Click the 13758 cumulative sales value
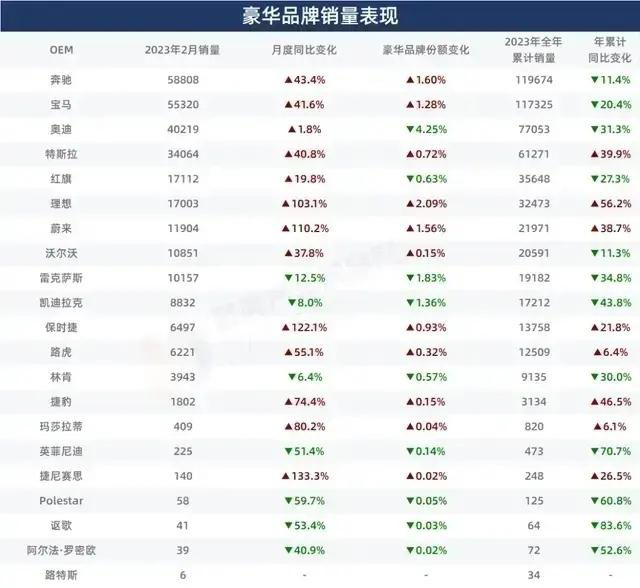The height and width of the screenshot is (588, 640). coord(534,328)
